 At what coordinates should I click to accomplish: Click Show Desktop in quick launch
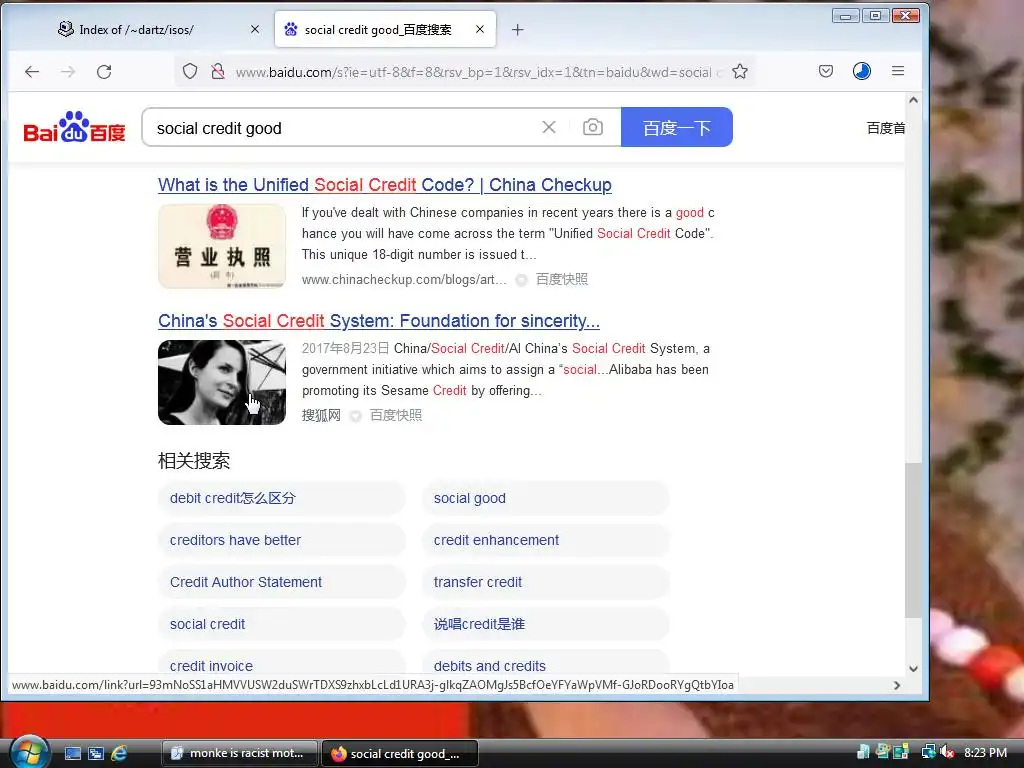click(72, 753)
